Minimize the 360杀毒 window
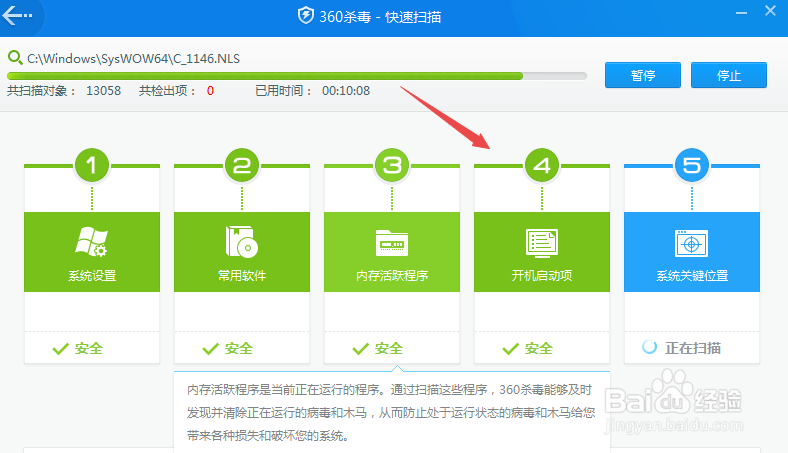This screenshot has width=788, height=453. (741, 13)
